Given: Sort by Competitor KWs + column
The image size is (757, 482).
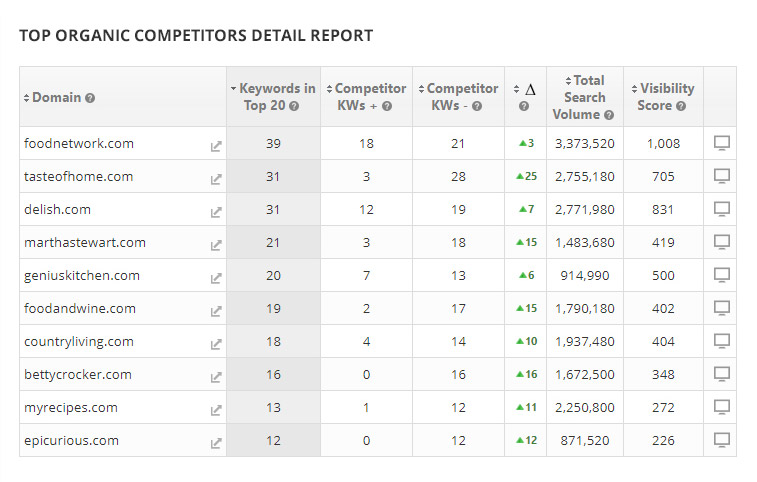Looking at the screenshot, I should [366, 97].
